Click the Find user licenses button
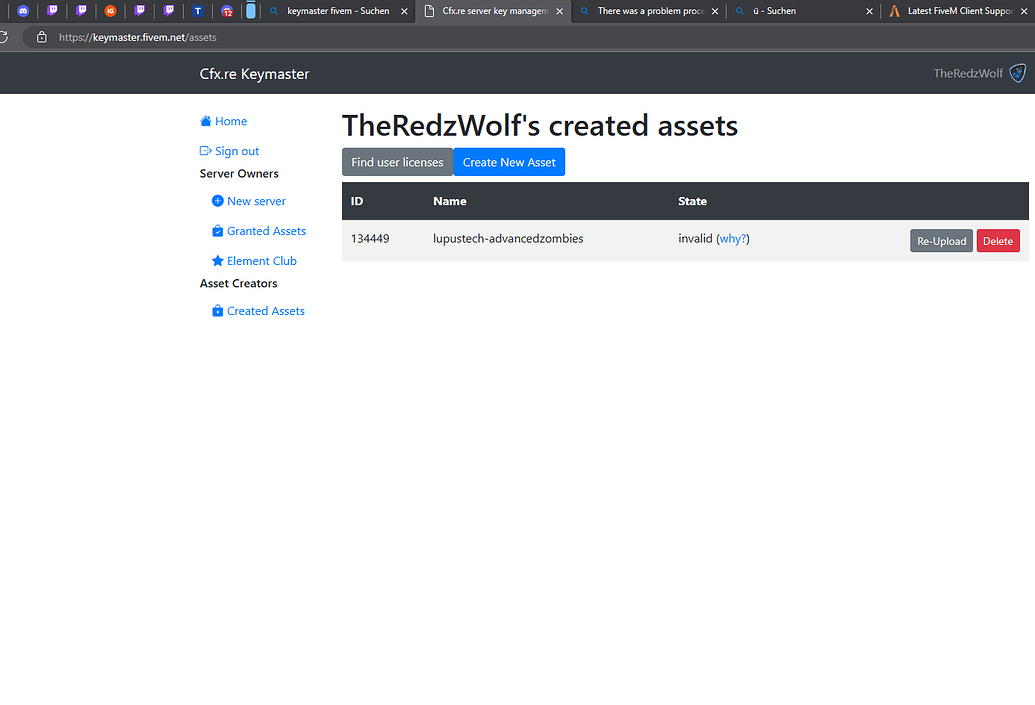1035x705 pixels. point(397,162)
